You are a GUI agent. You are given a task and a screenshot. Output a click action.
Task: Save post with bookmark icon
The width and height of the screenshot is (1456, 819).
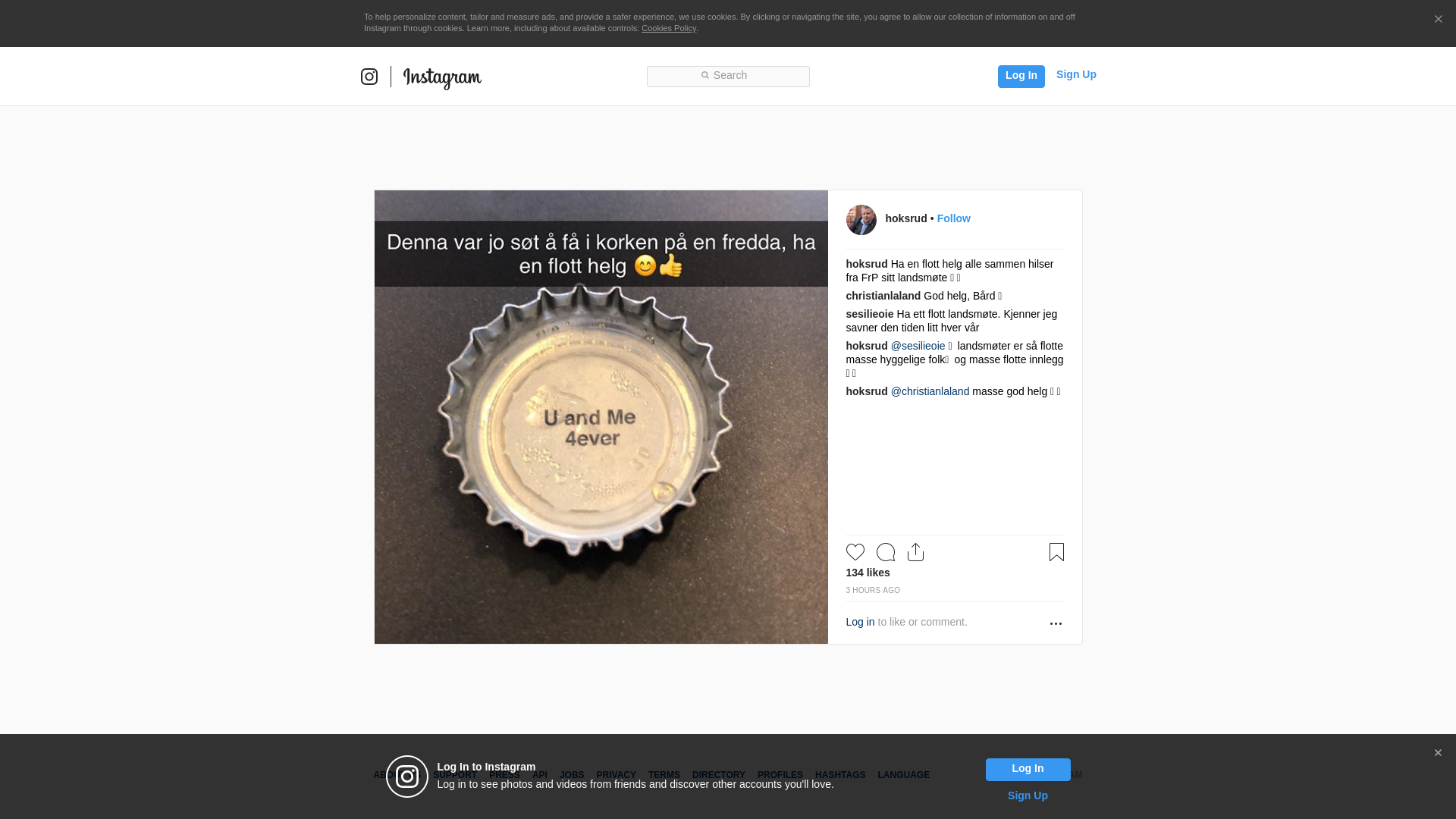click(1056, 552)
